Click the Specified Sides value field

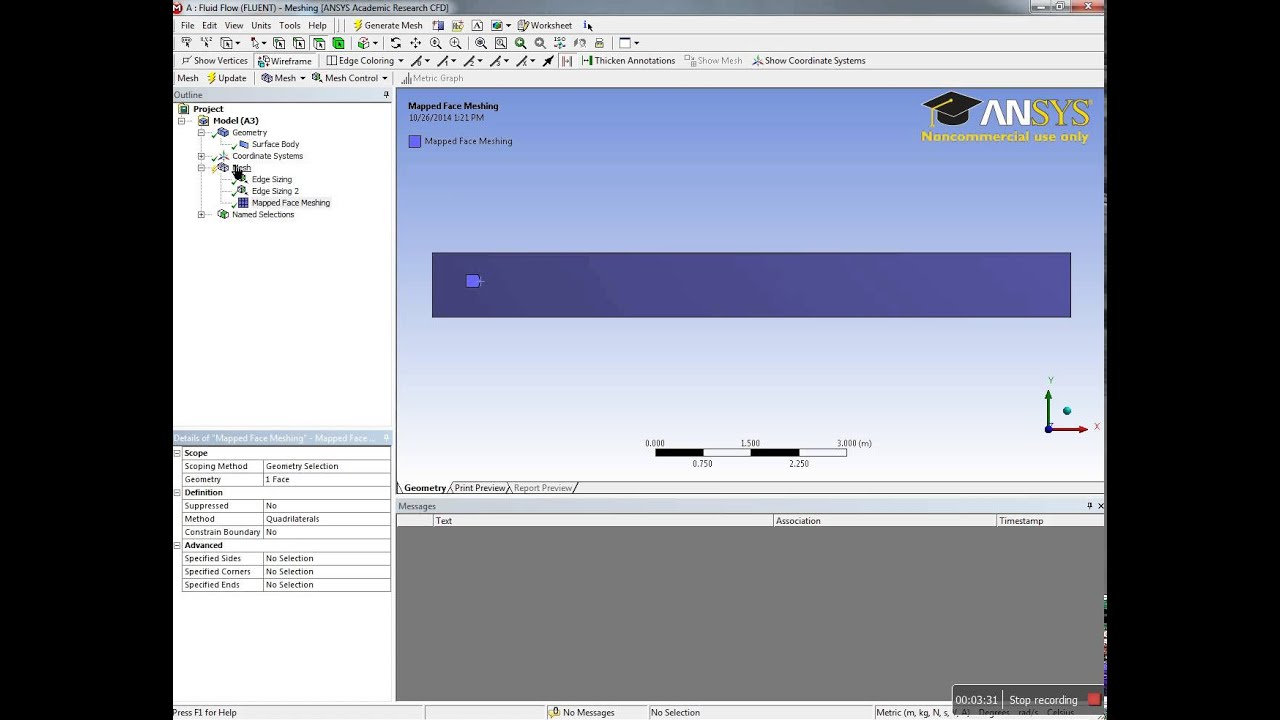(x=326, y=558)
